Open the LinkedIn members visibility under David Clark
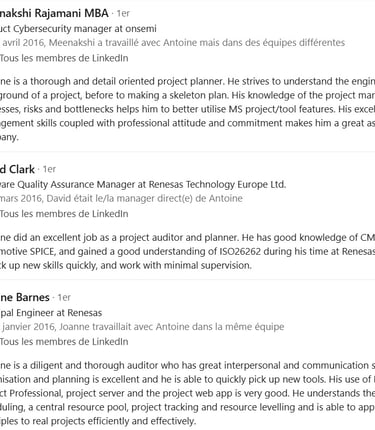This screenshot has width=375, height=430. [64, 214]
